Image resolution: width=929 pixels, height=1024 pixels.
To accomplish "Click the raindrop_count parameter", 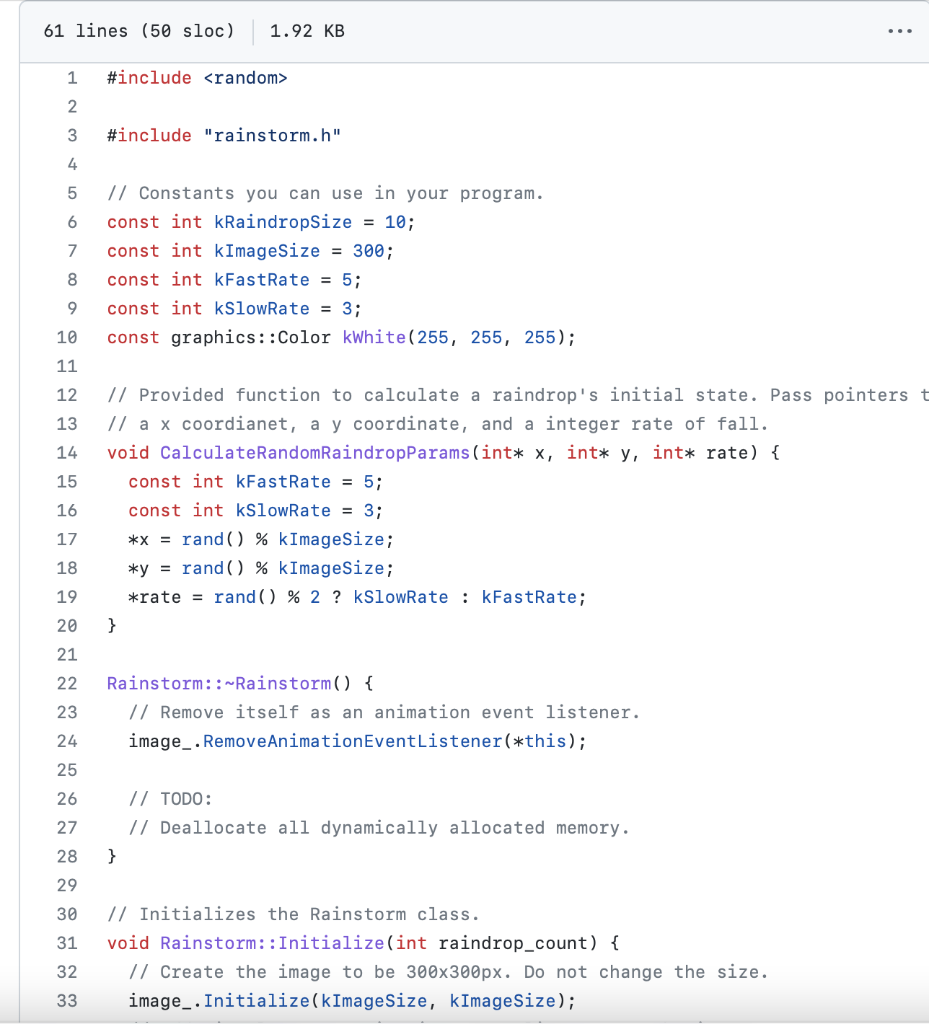I will [513, 943].
